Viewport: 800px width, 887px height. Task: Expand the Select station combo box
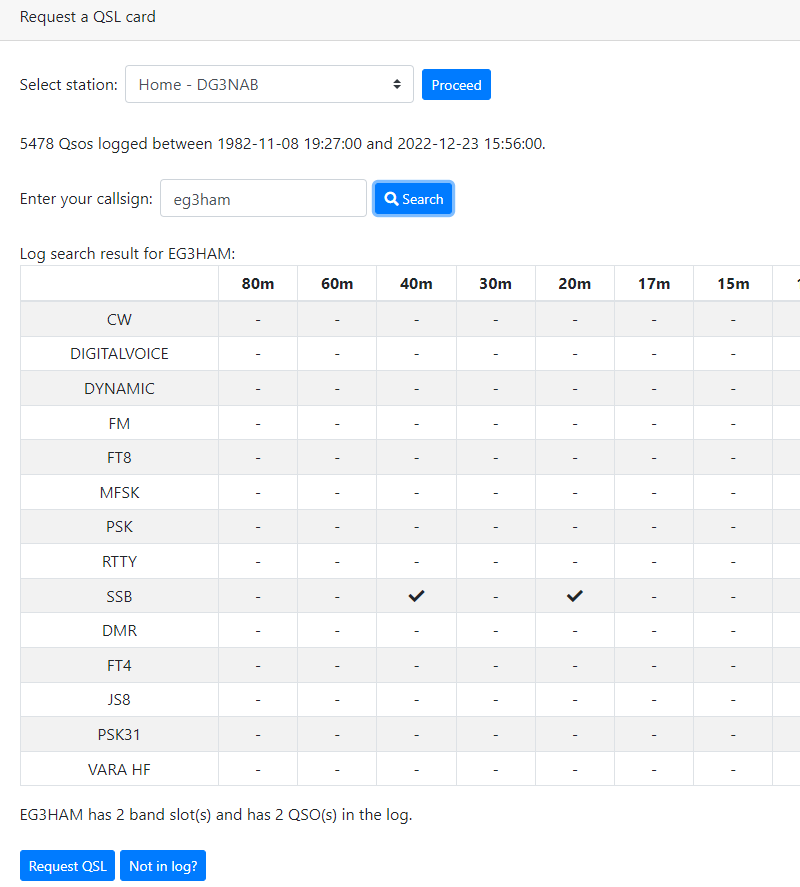(x=268, y=84)
